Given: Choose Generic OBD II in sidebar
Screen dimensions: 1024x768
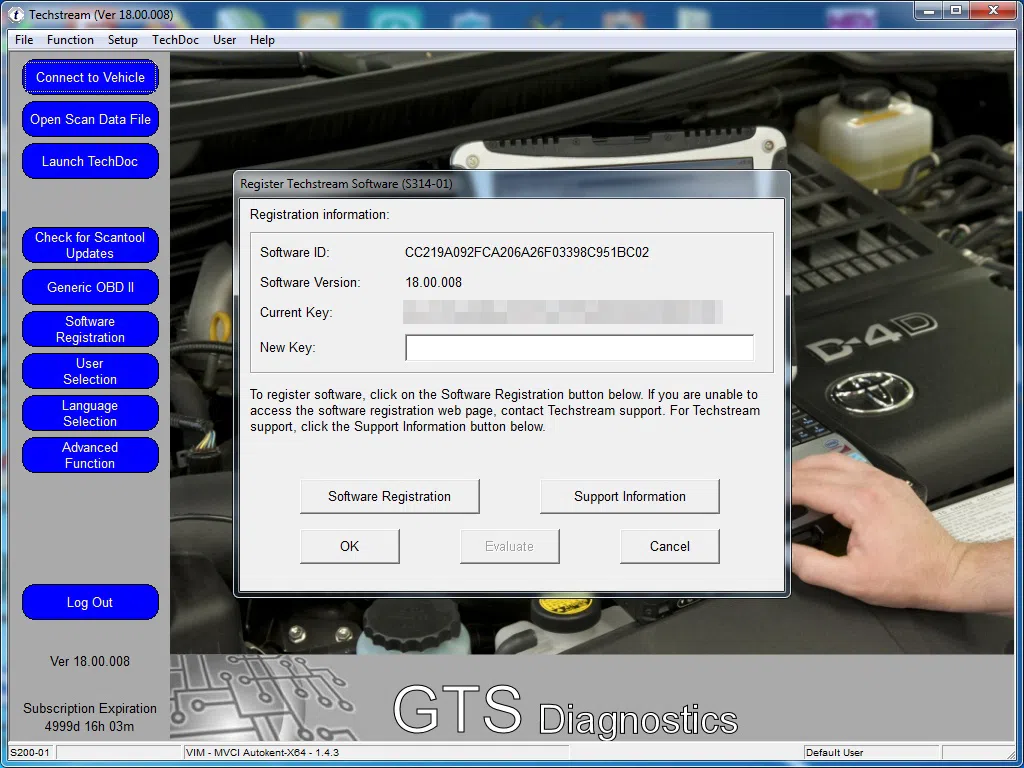Looking at the screenshot, I should [90, 287].
